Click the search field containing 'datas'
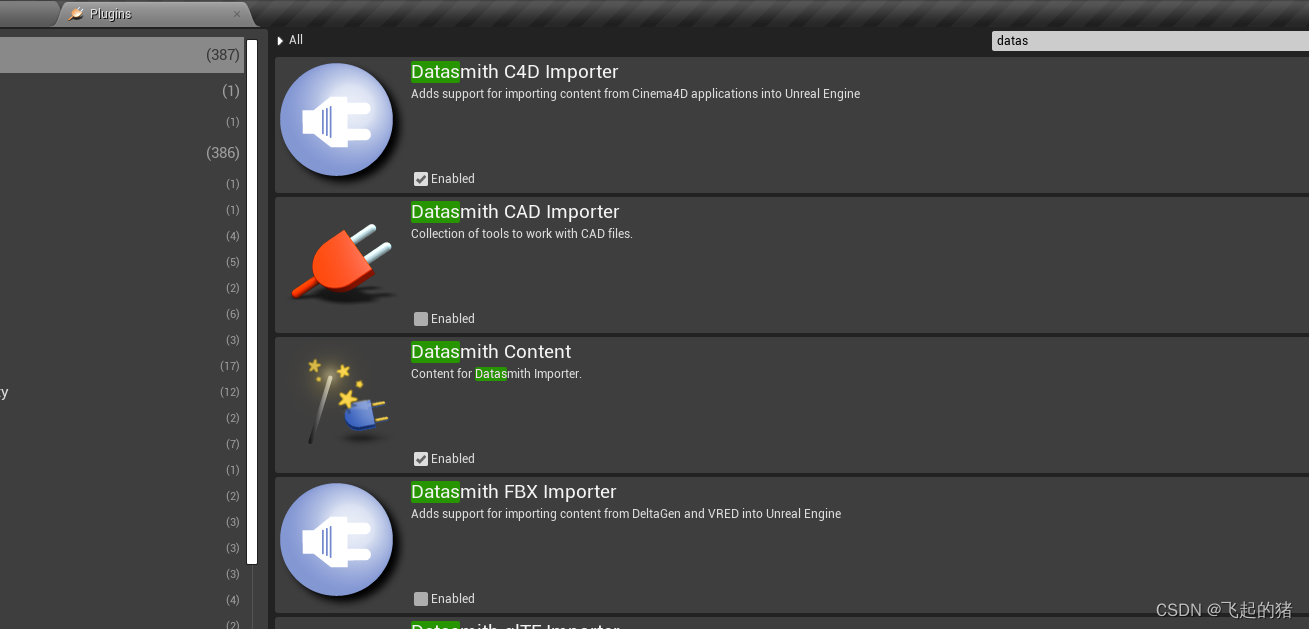1309x629 pixels. (1150, 41)
